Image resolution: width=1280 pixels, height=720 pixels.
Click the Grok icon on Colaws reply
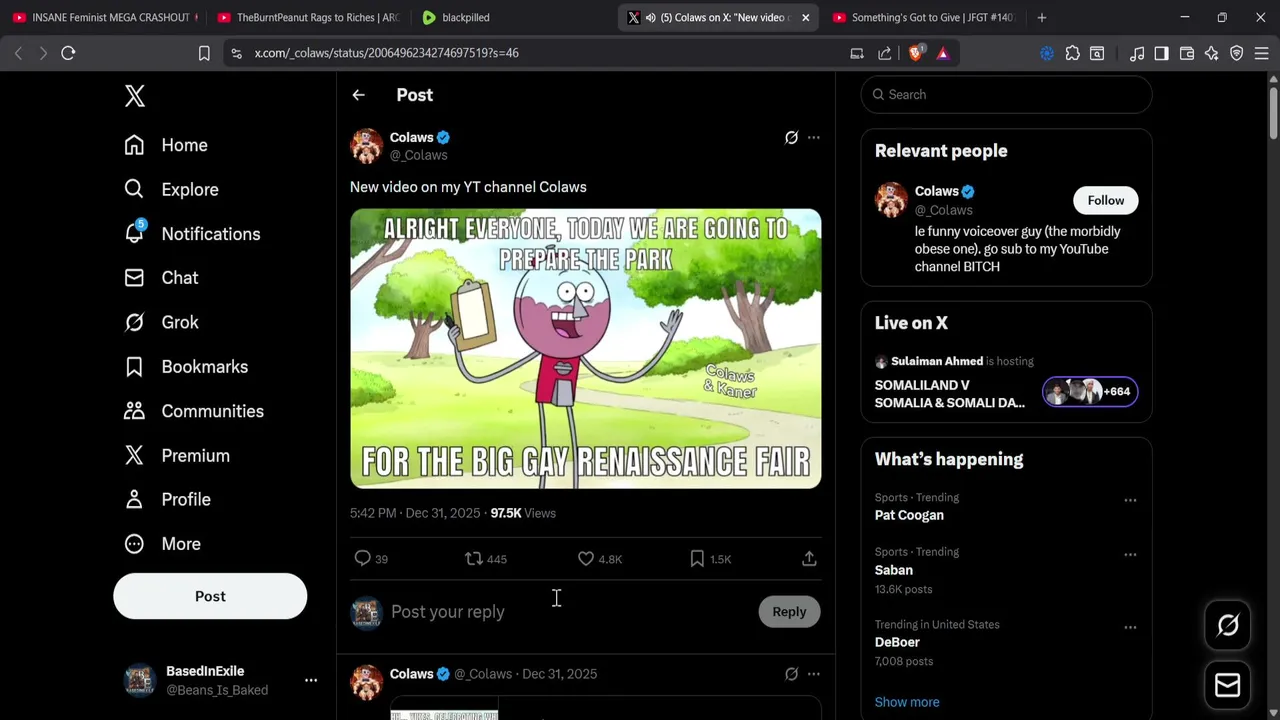(x=791, y=674)
